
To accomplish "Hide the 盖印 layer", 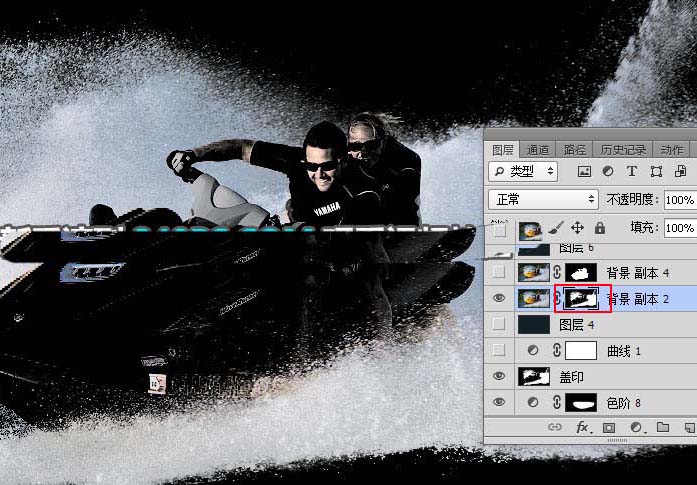I will tap(499, 377).
